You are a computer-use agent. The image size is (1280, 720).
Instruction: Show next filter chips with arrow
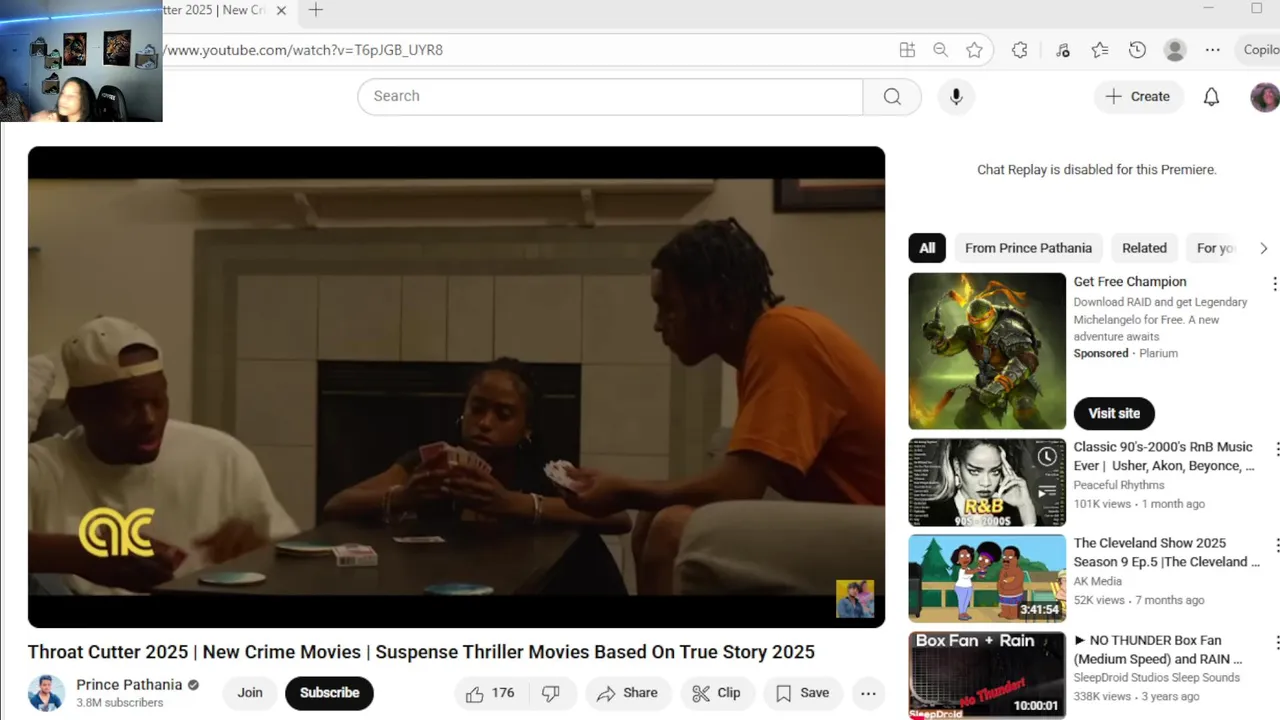pos(1263,248)
